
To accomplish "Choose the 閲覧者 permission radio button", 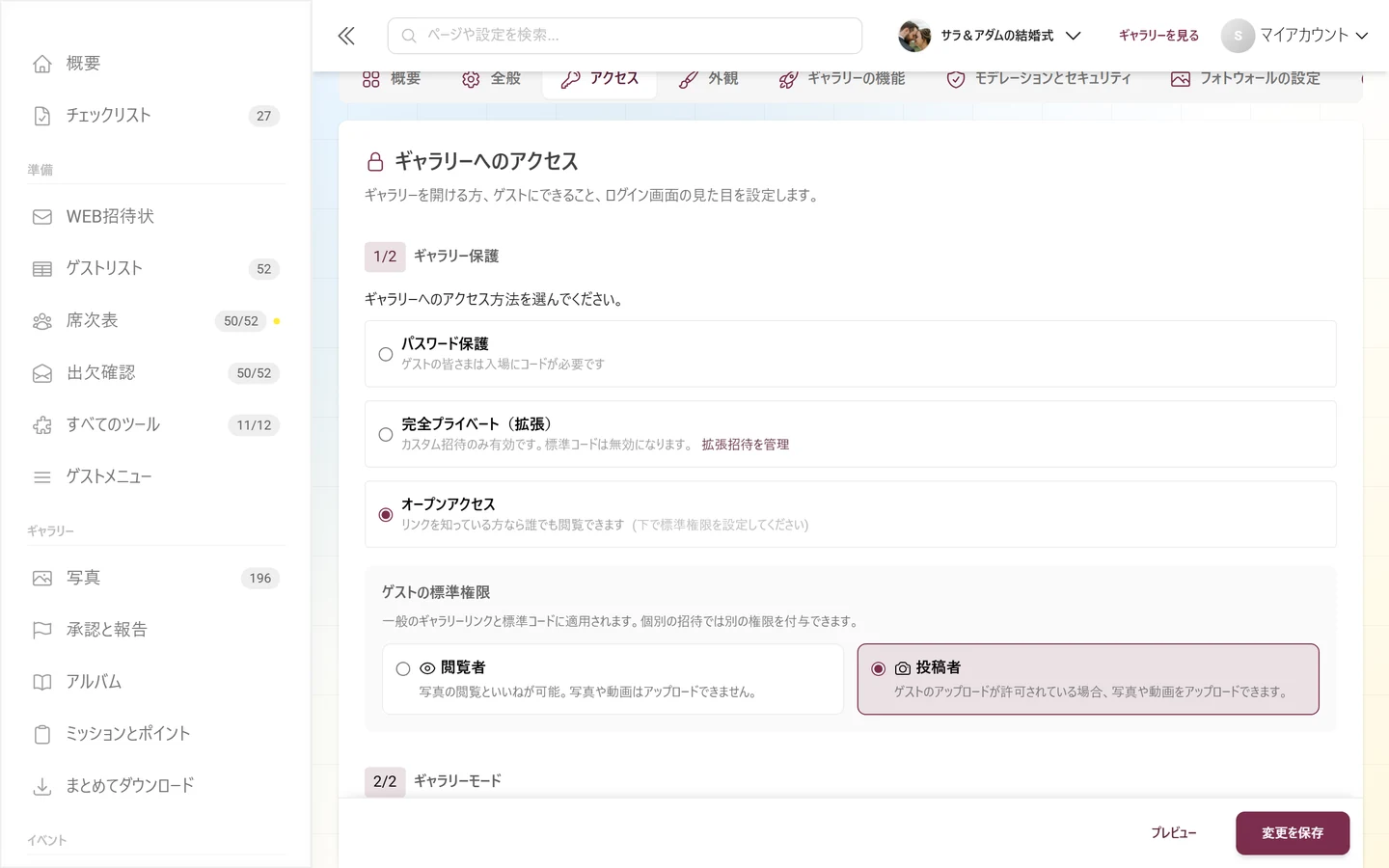I will click(x=403, y=668).
